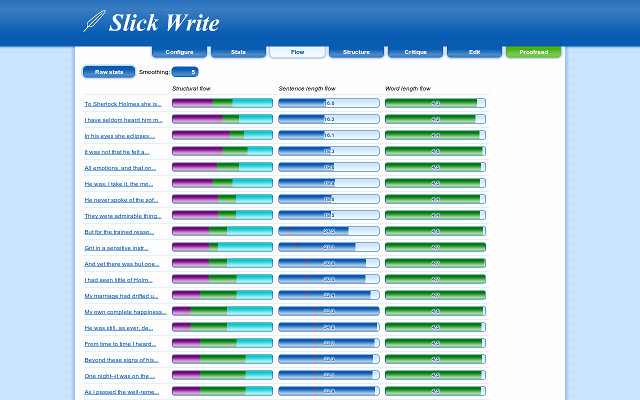Switch to the Edit tab

(x=474, y=52)
